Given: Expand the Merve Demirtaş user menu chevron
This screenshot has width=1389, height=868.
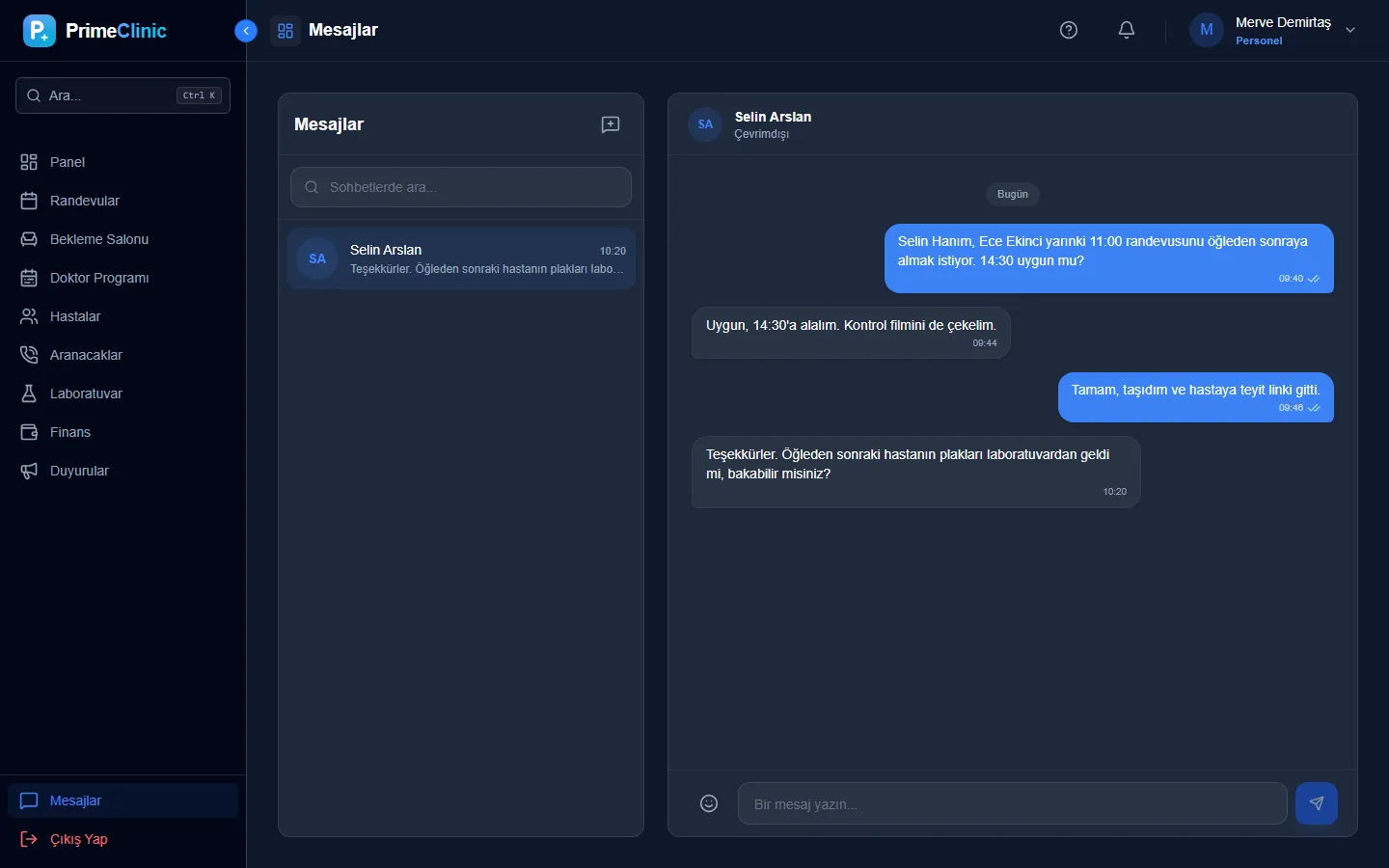Looking at the screenshot, I should click(x=1350, y=30).
